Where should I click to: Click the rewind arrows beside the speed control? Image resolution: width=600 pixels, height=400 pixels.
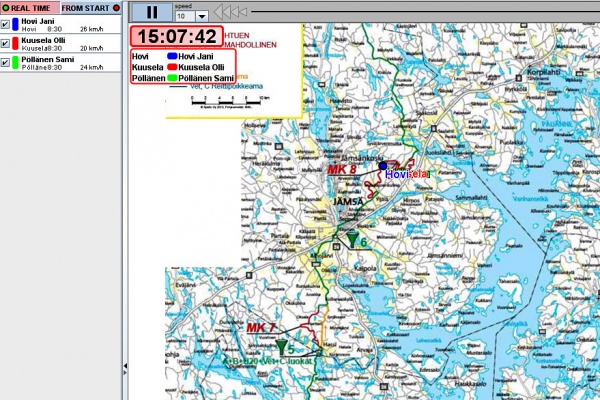coord(231,12)
